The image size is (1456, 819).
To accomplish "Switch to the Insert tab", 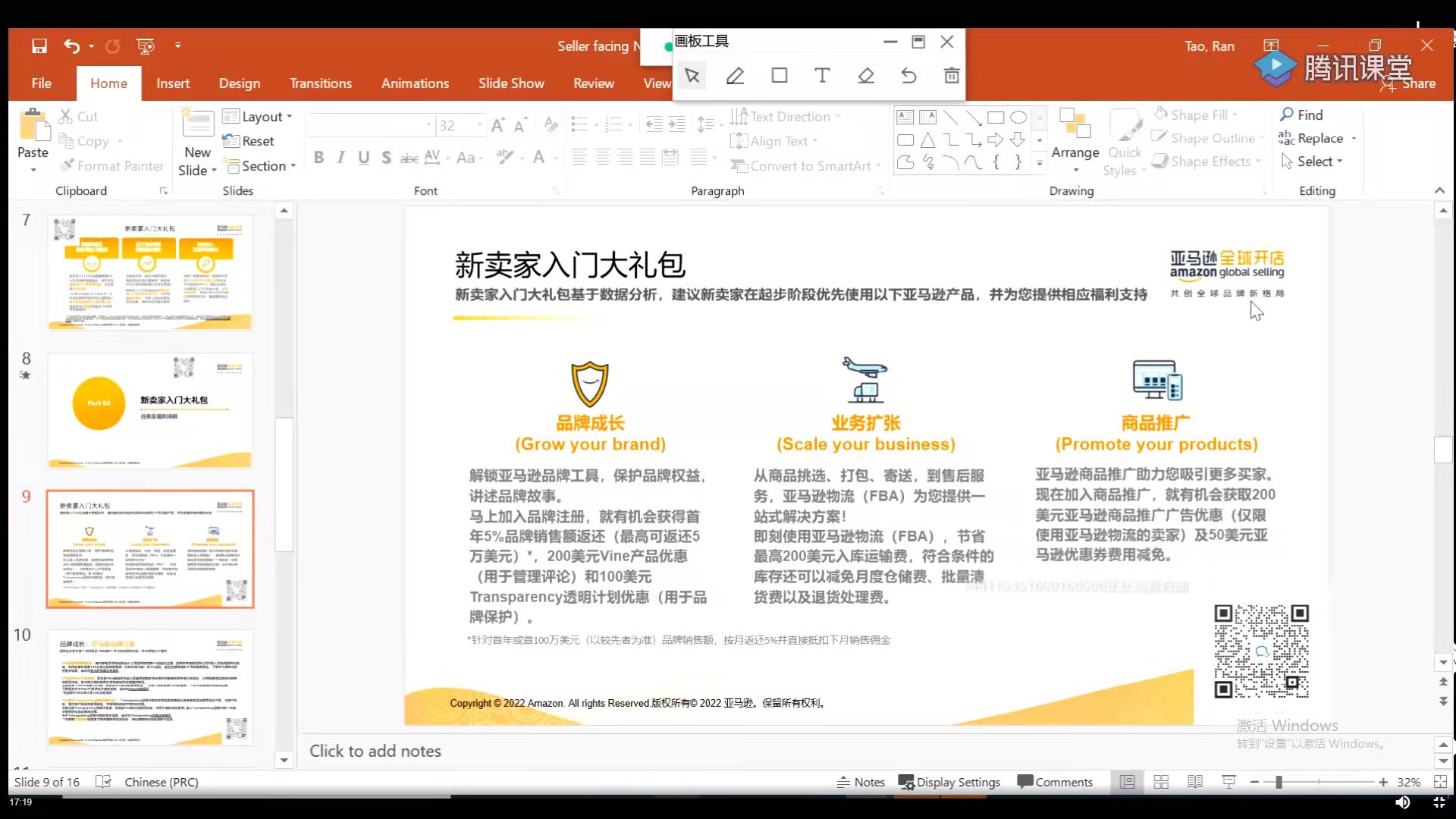I will coord(173,83).
